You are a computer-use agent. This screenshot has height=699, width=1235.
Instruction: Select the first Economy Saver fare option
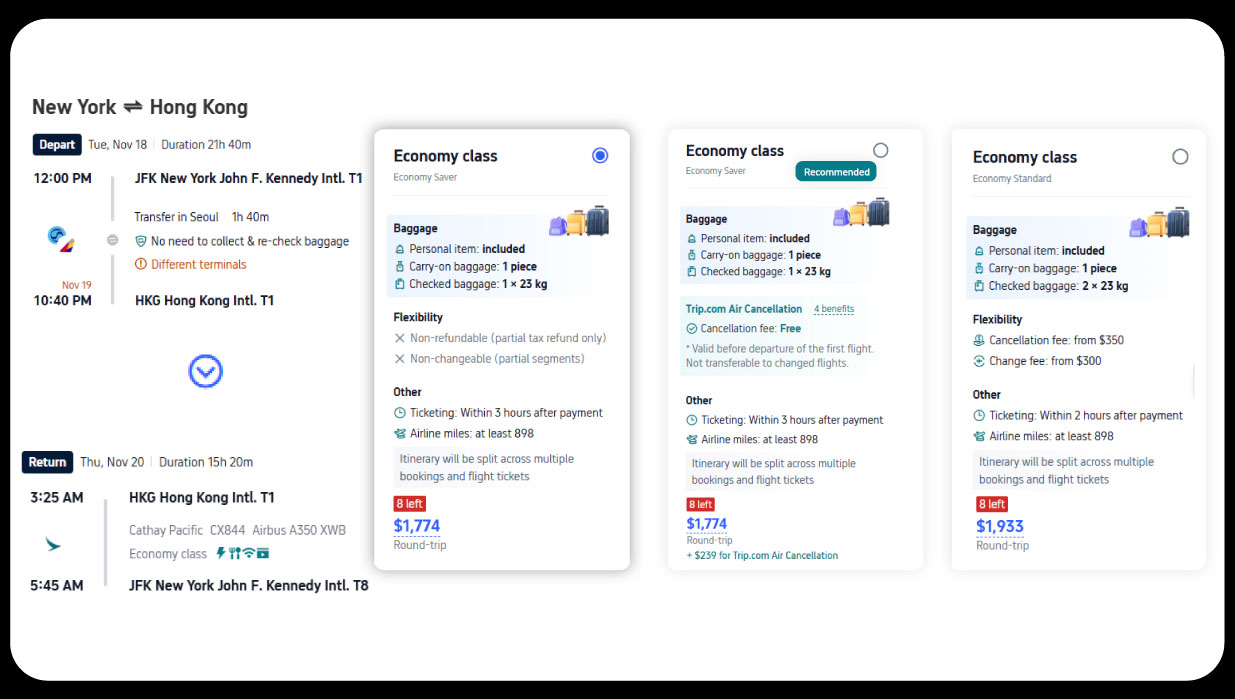pos(599,155)
